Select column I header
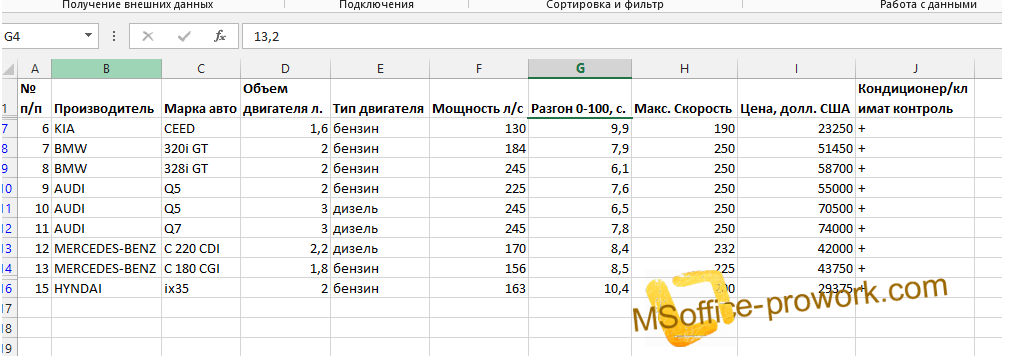The image size is (1009, 364). coord(796,69)
